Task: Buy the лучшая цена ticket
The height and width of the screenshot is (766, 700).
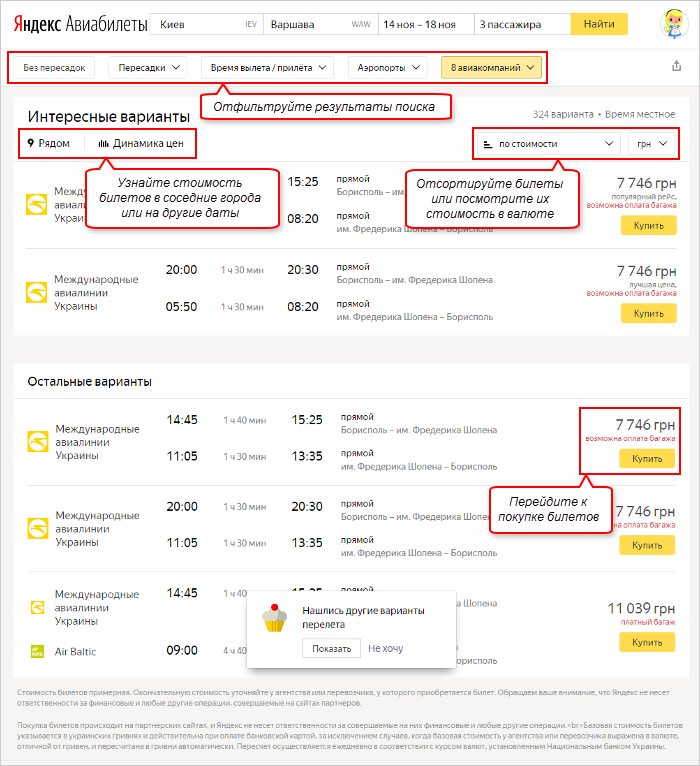Action: click(x=649, y=313)
